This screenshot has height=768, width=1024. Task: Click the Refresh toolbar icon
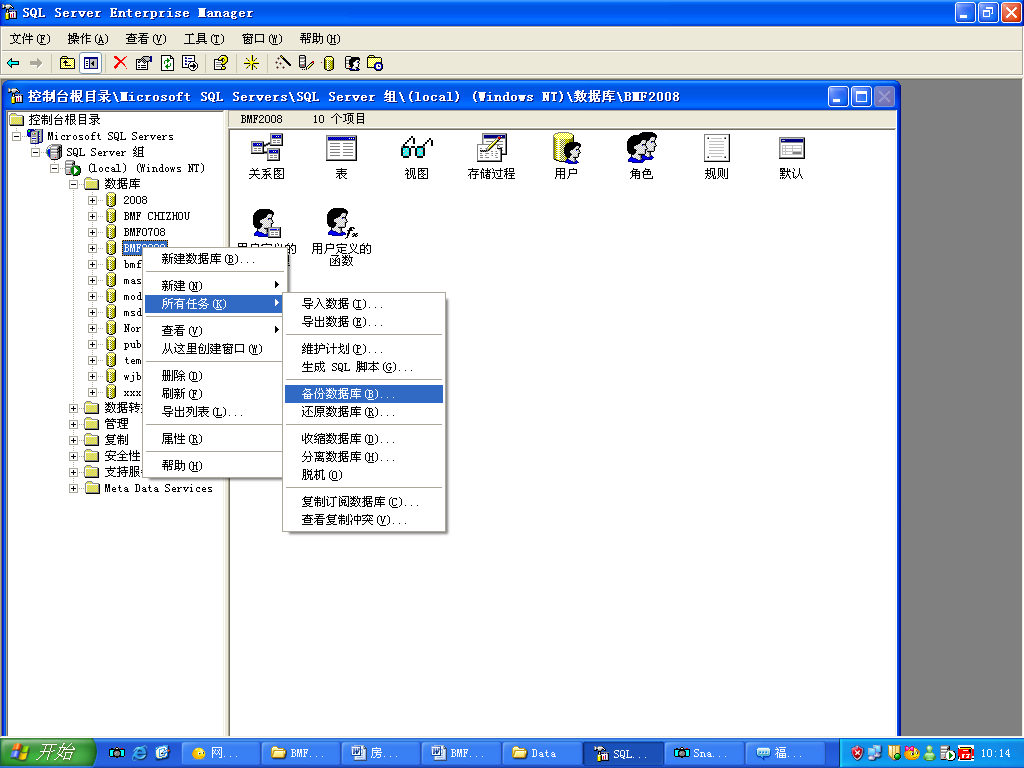click(x=167, y=63)
